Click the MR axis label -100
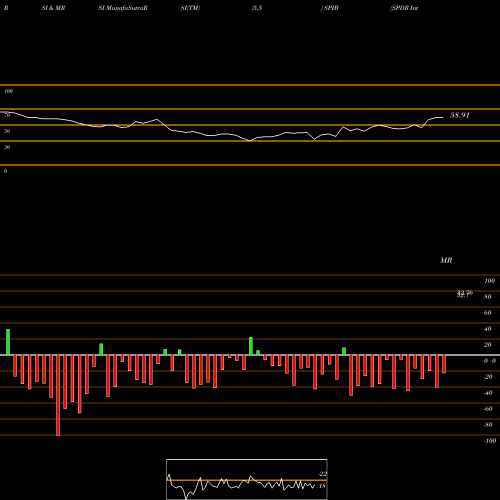This screenshot has width=500, height=500. 490,441
